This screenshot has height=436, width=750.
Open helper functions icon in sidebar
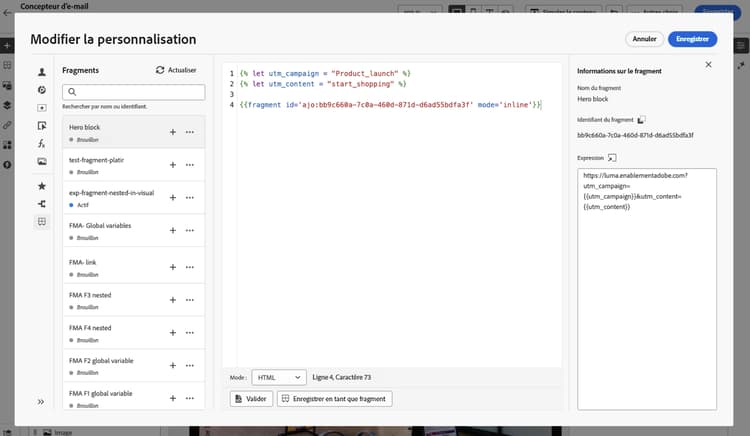pos(42,143)
